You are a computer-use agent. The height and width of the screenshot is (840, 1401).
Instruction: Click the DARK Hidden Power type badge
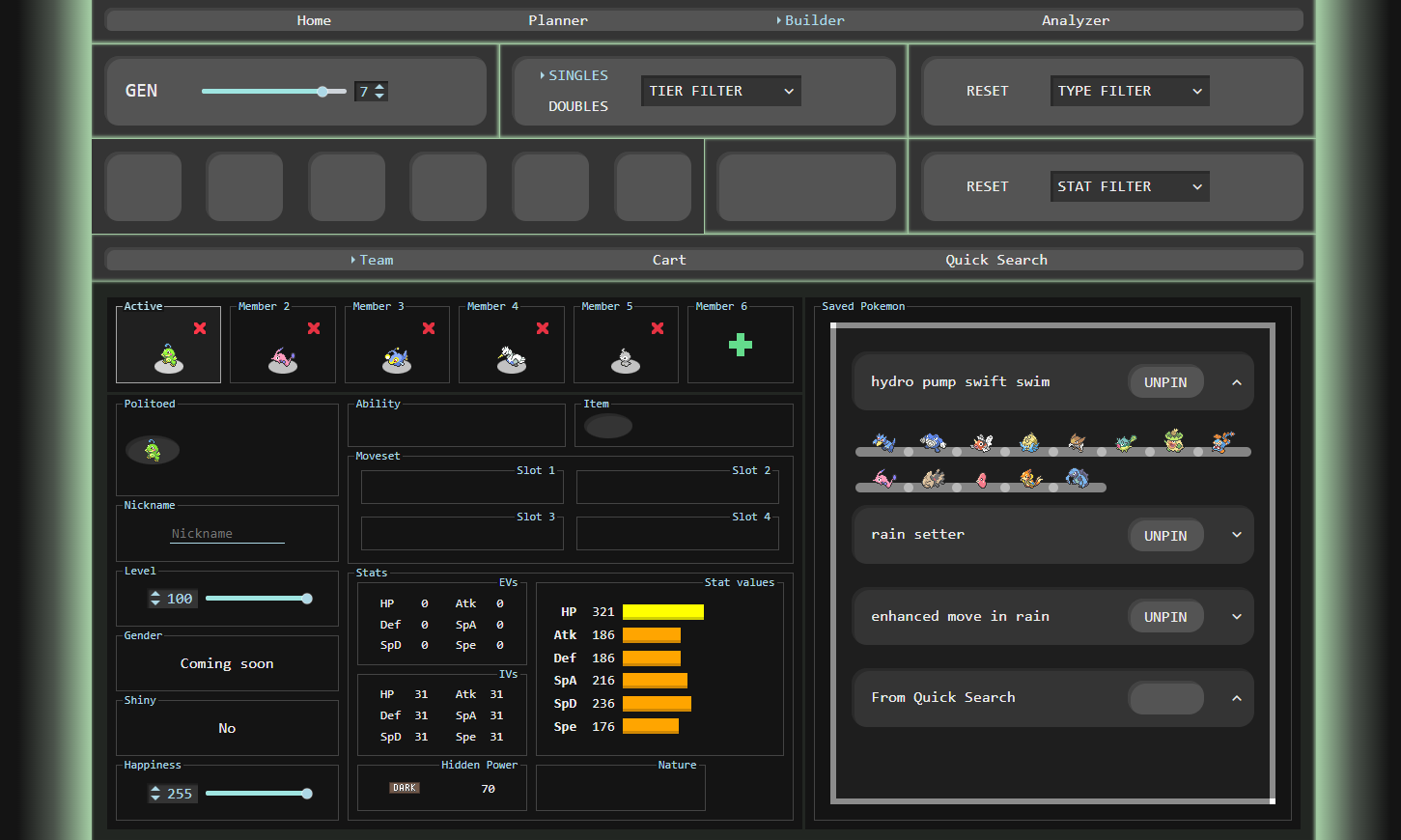[x=405, y=788]
